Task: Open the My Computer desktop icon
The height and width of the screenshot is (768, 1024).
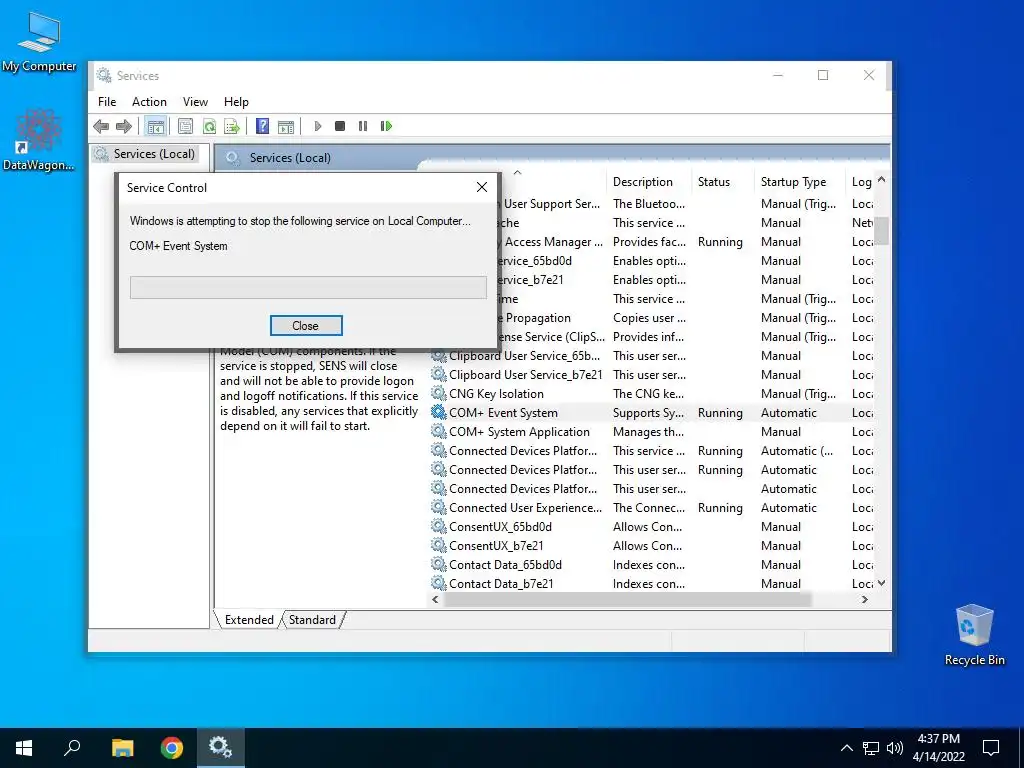Action: (39, 41)
